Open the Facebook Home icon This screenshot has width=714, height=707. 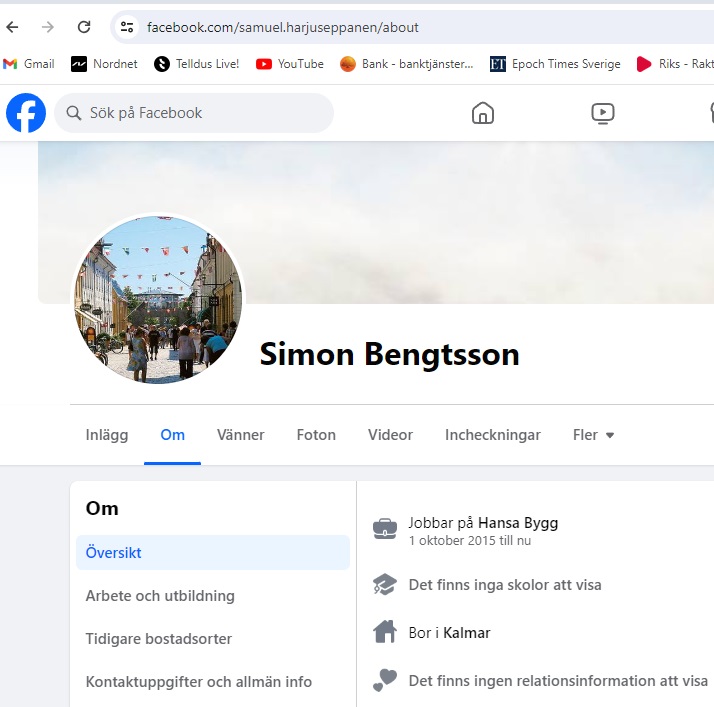click(x=483, y=113)
